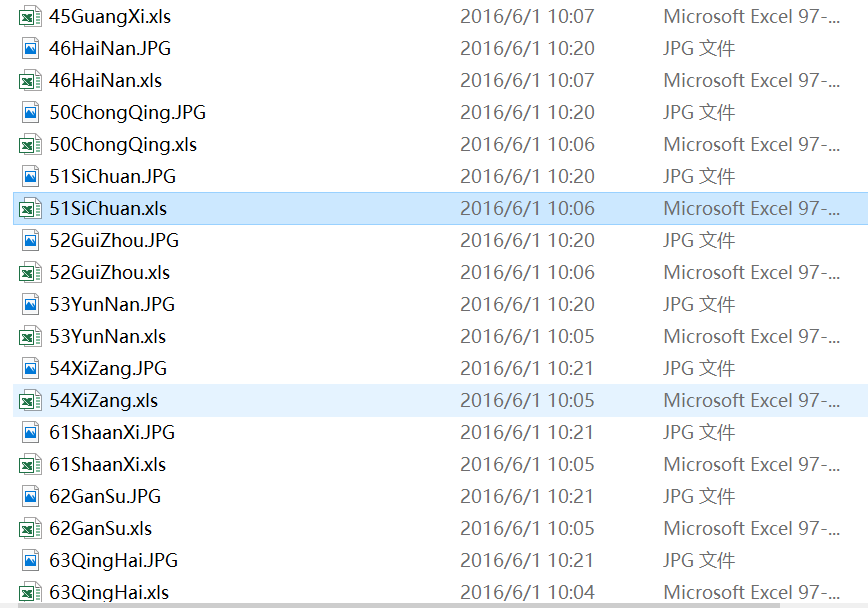868x608 pixels.
Task: Select the file 51SiChuan.xls
Action: click(x=108, y=209)
